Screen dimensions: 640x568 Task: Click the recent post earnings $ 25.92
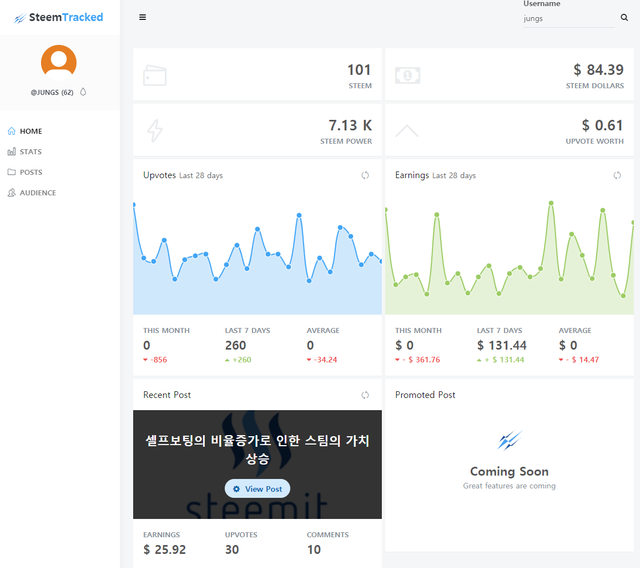pyautogui.click(x=164, y=550)
